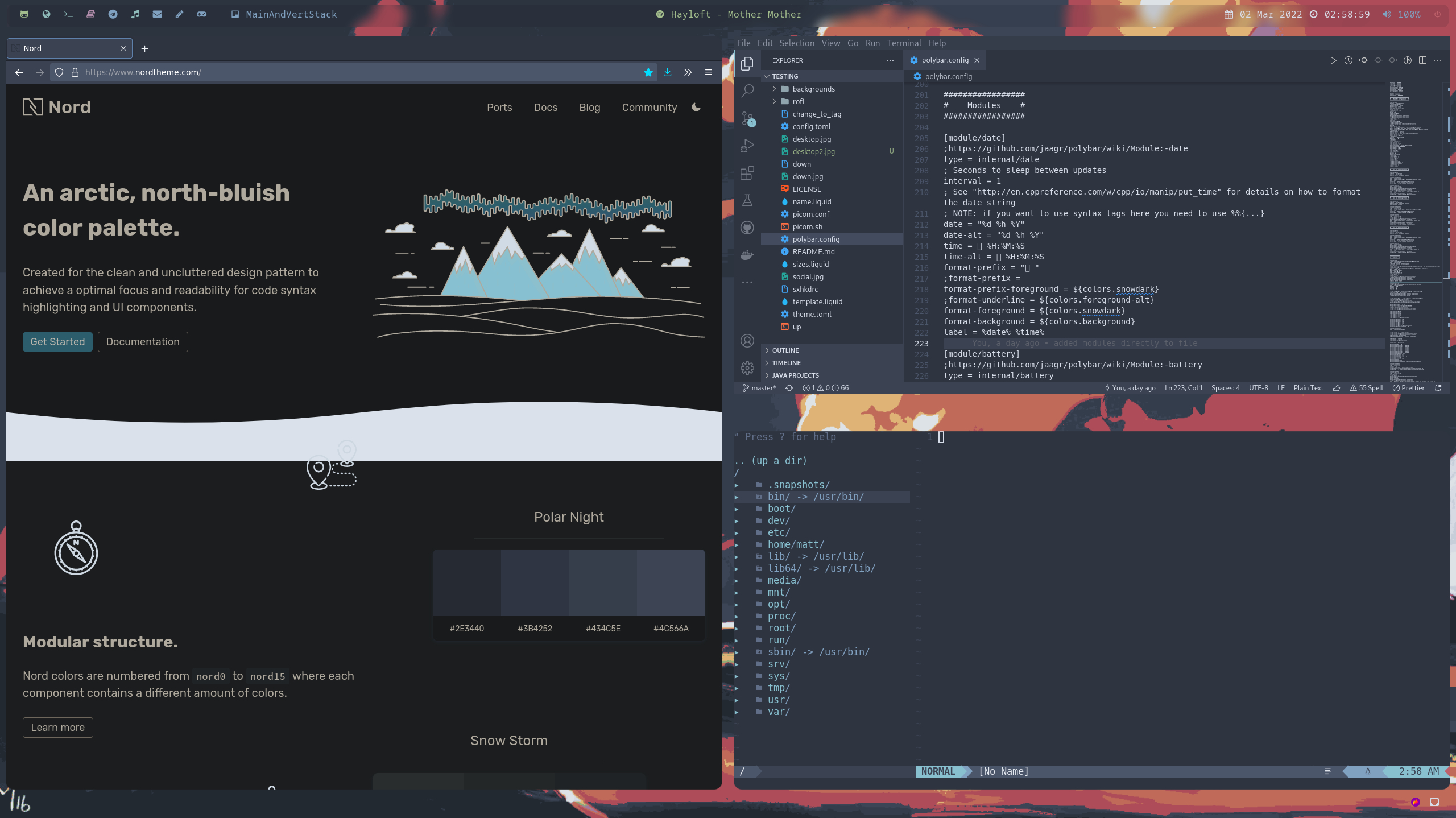Toggle the Nord site dark mode moon

pos(696,107)
